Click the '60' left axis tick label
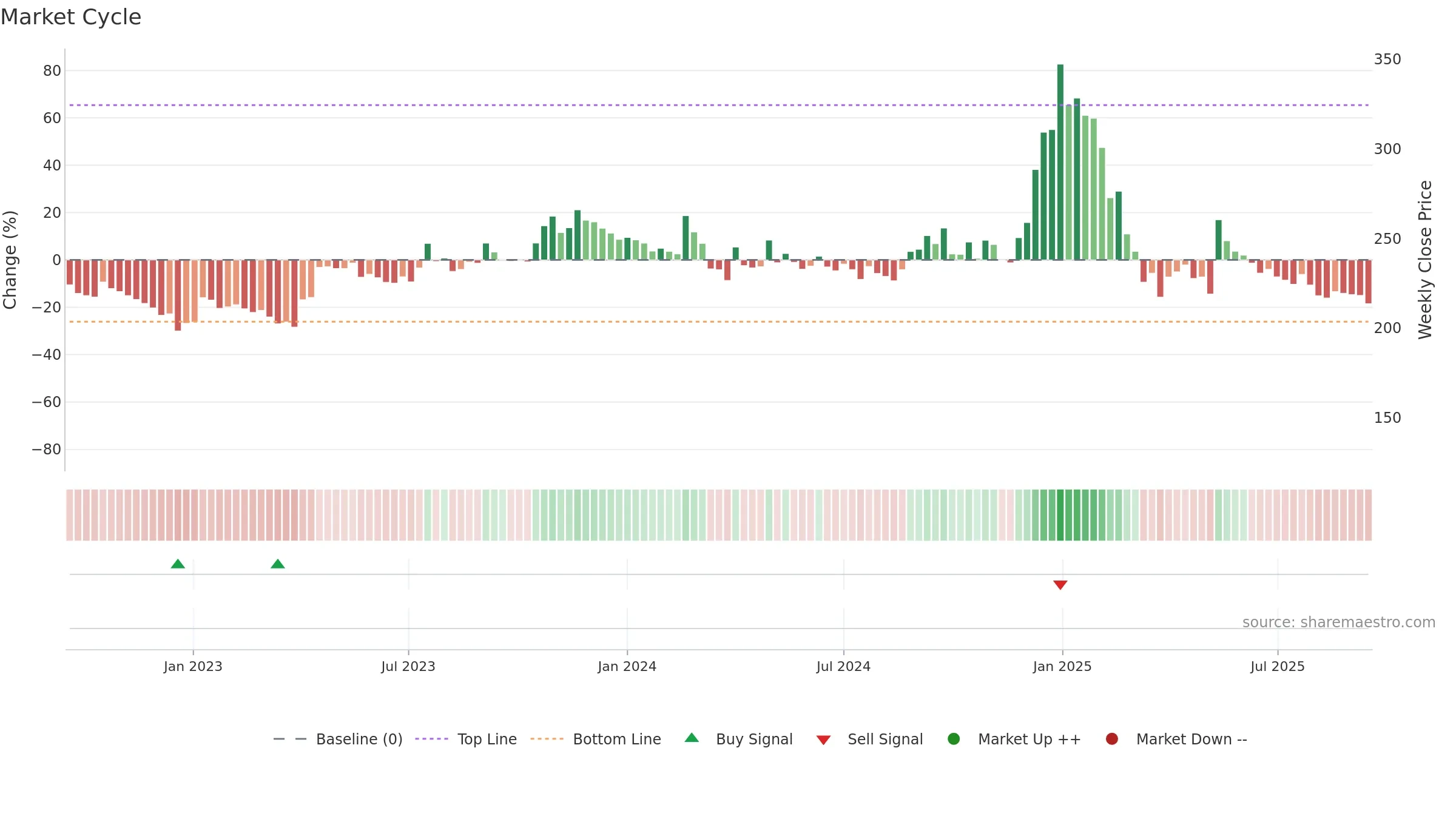The height and width of the screenshot is (819, 1456). pyautogui.click(x=52, y=118)
